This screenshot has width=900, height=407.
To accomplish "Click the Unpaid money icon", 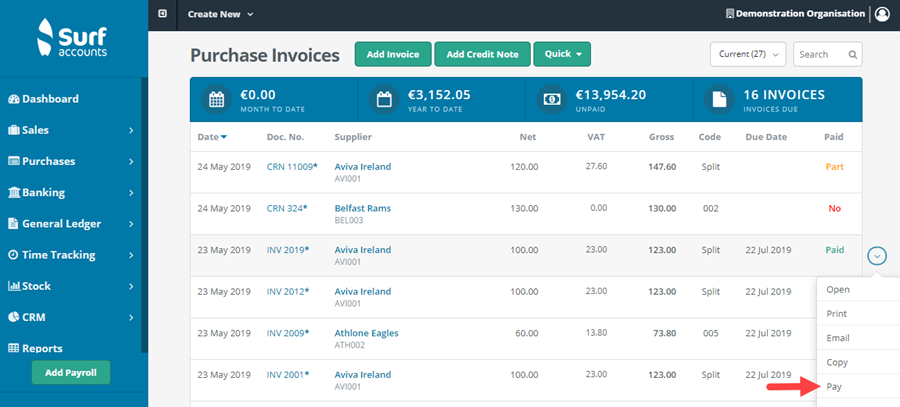I will pyautogui.click(x=551, y=100).
